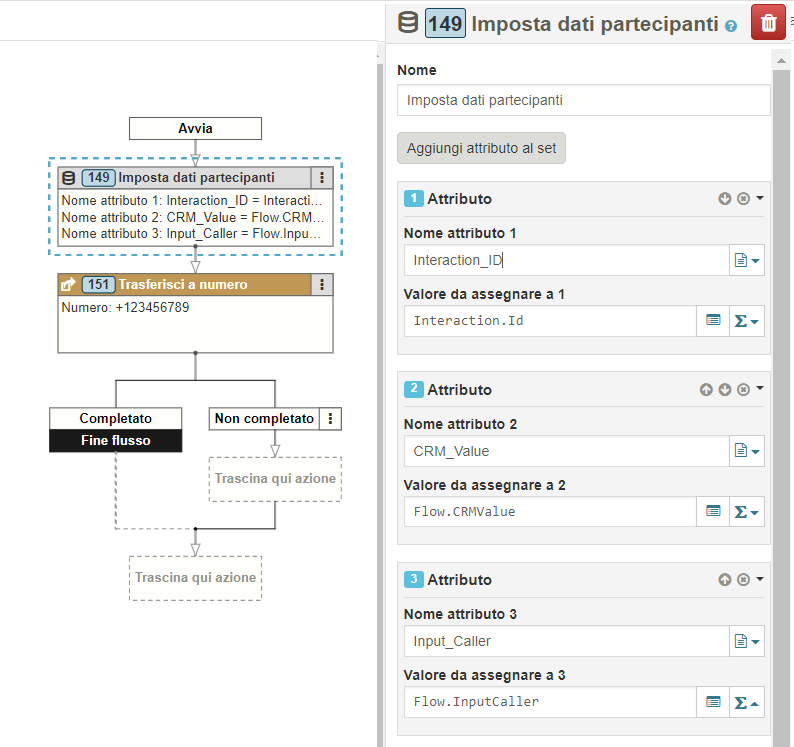794x747 pixels.
Task: Collapse attribute 1 section with arrow
Action: point(760,198)
